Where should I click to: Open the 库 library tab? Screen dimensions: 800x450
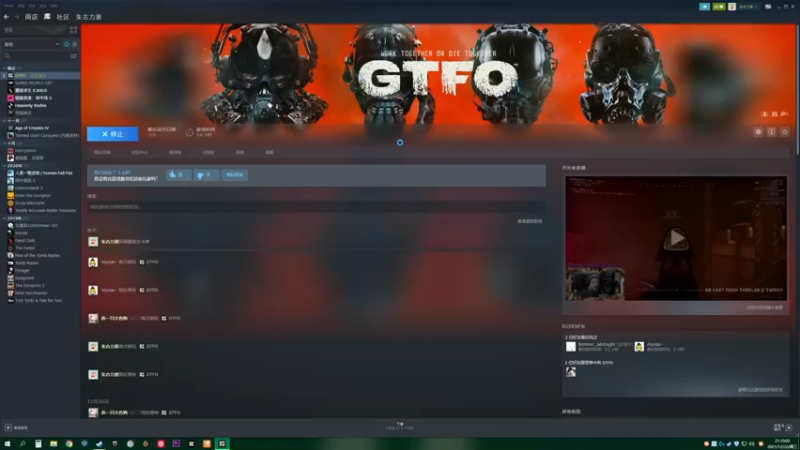[x=47, y=17]
